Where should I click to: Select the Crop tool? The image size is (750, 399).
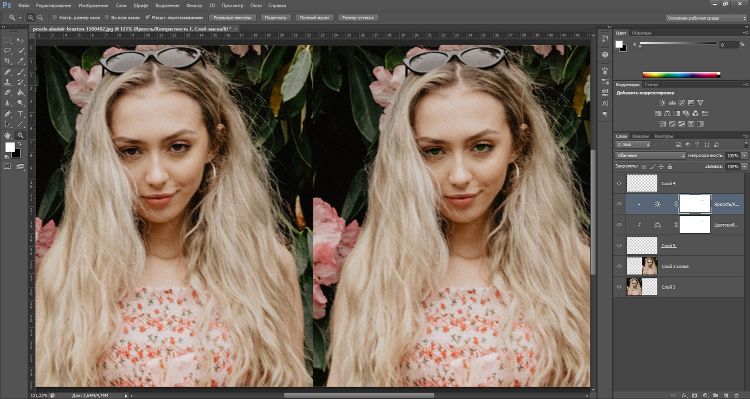coord(8,61)
